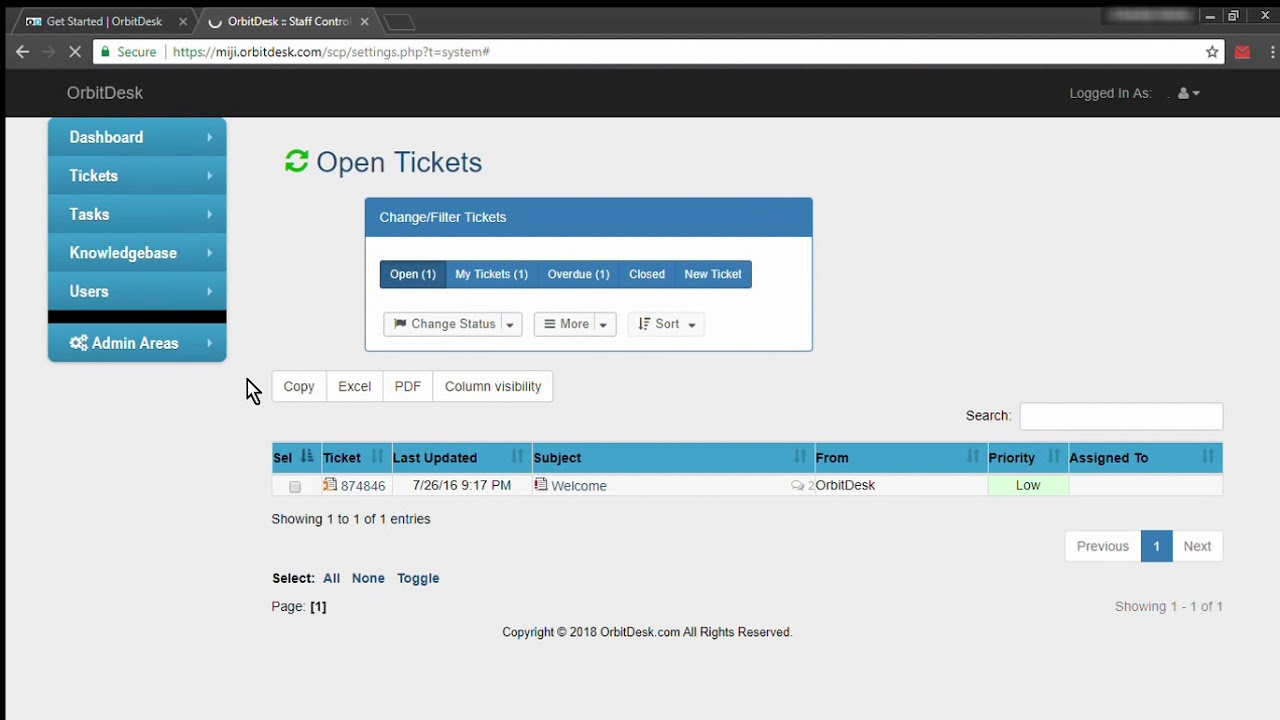The height and width of the screenshot is (720, 1280).
Task: Switch to Get Started OrbitDesk browser tab
Action: 104,21
